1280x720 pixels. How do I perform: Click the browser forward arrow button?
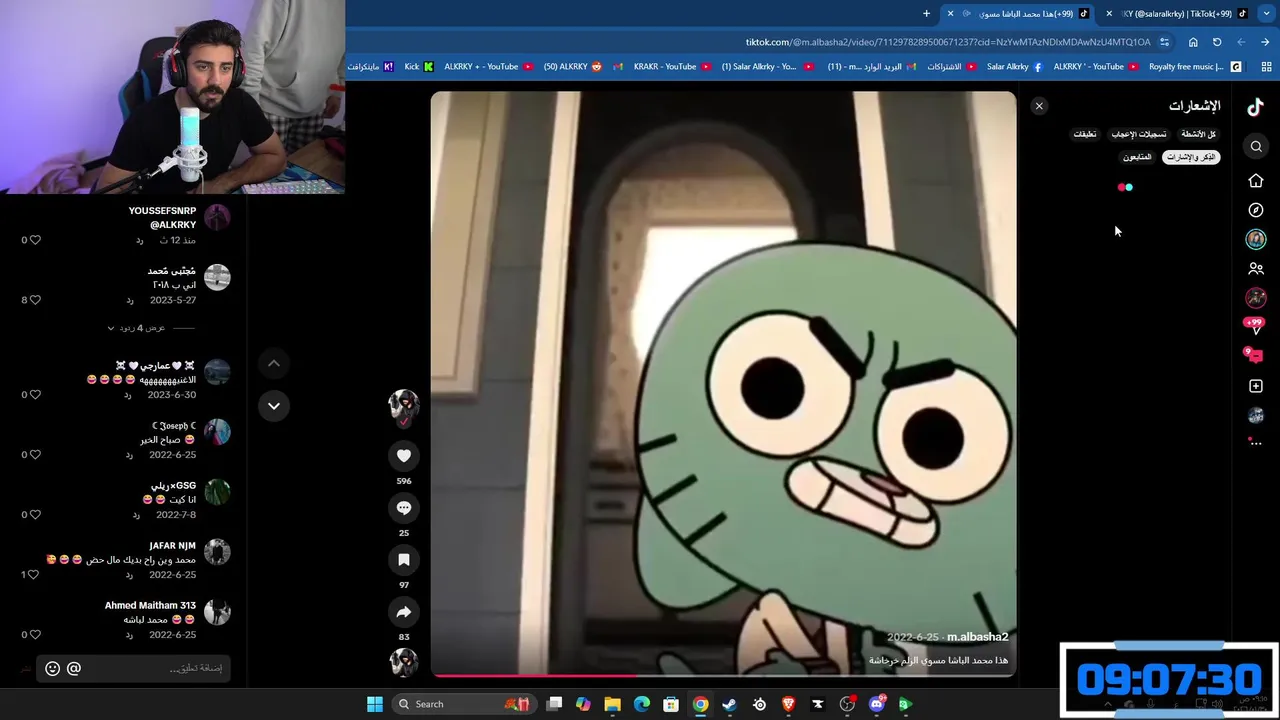coord(1265,42)
